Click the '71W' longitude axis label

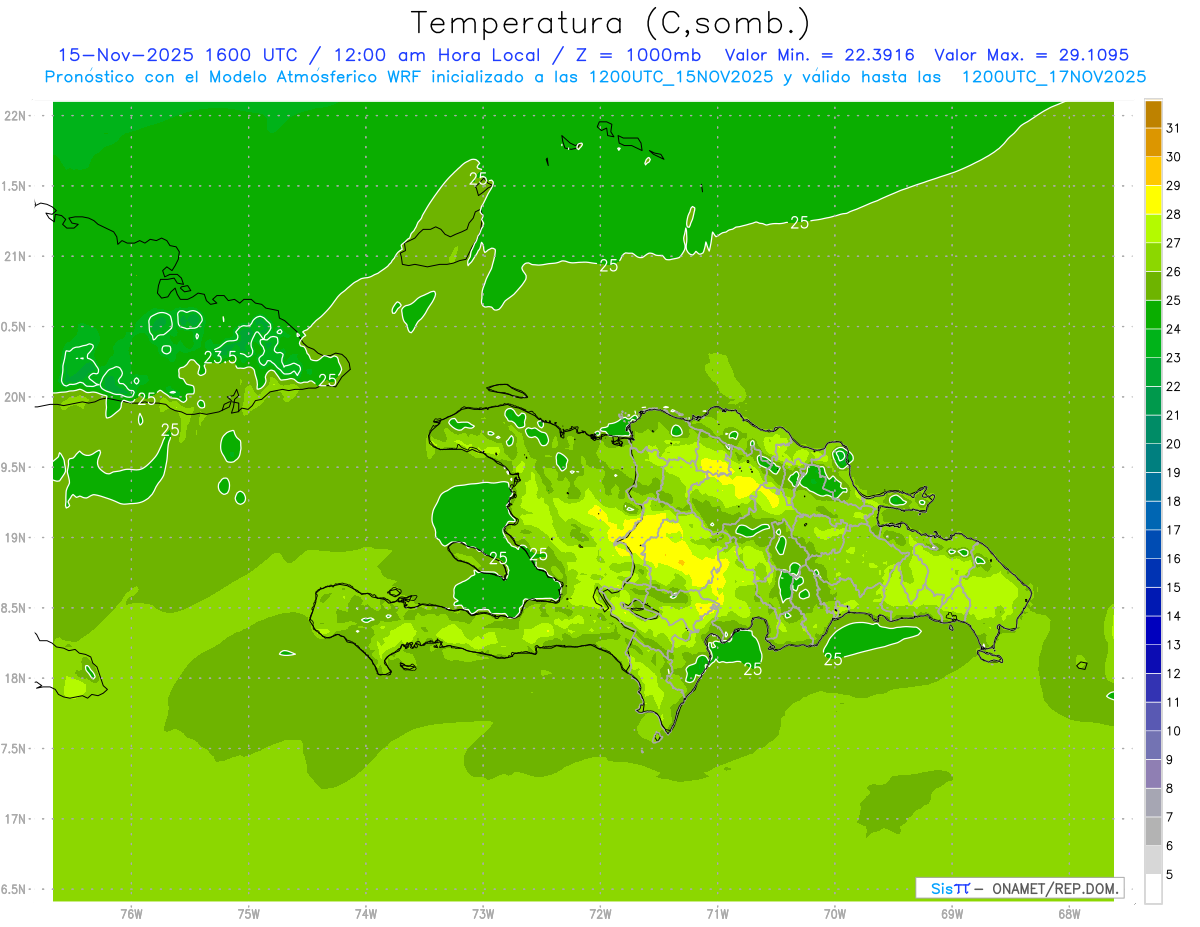(717, 914)
